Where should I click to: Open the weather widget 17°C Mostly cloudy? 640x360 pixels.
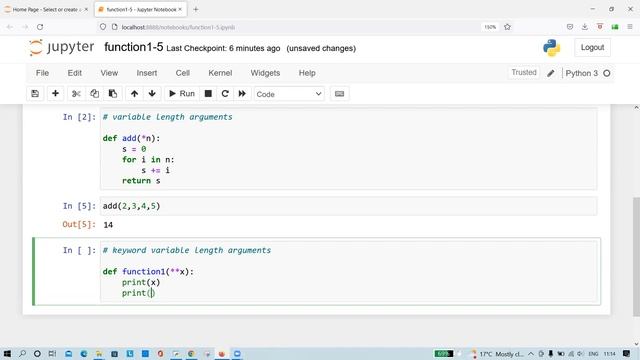(x=497, y=354)
